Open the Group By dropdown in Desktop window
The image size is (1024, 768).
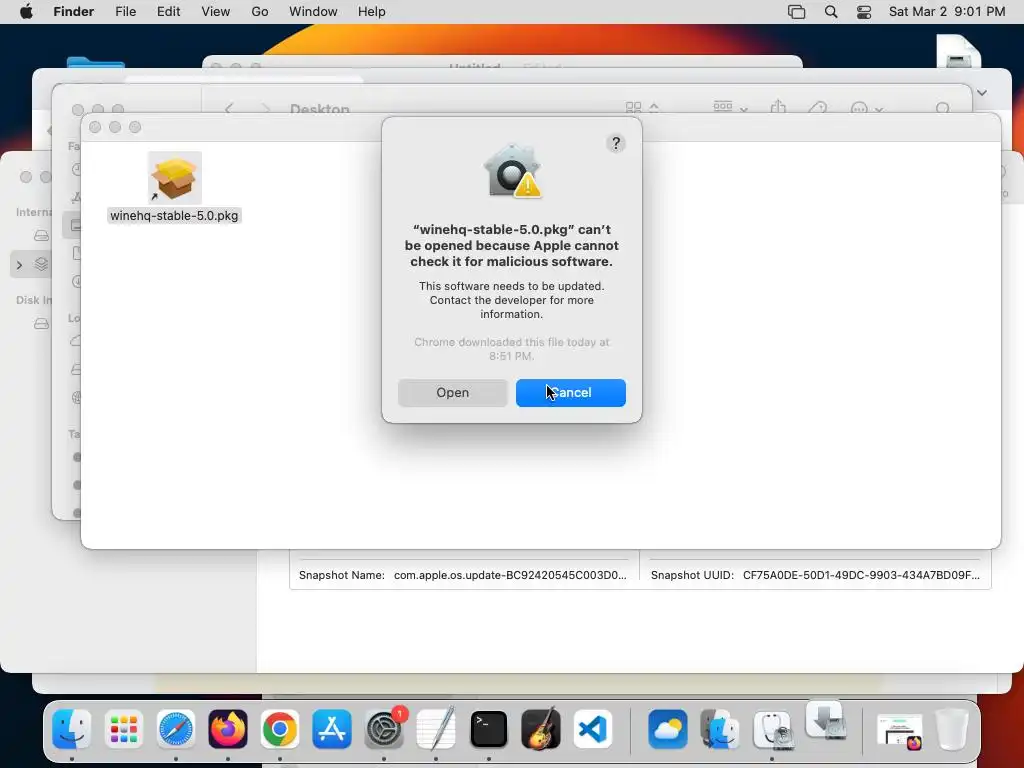click(730, 108)
